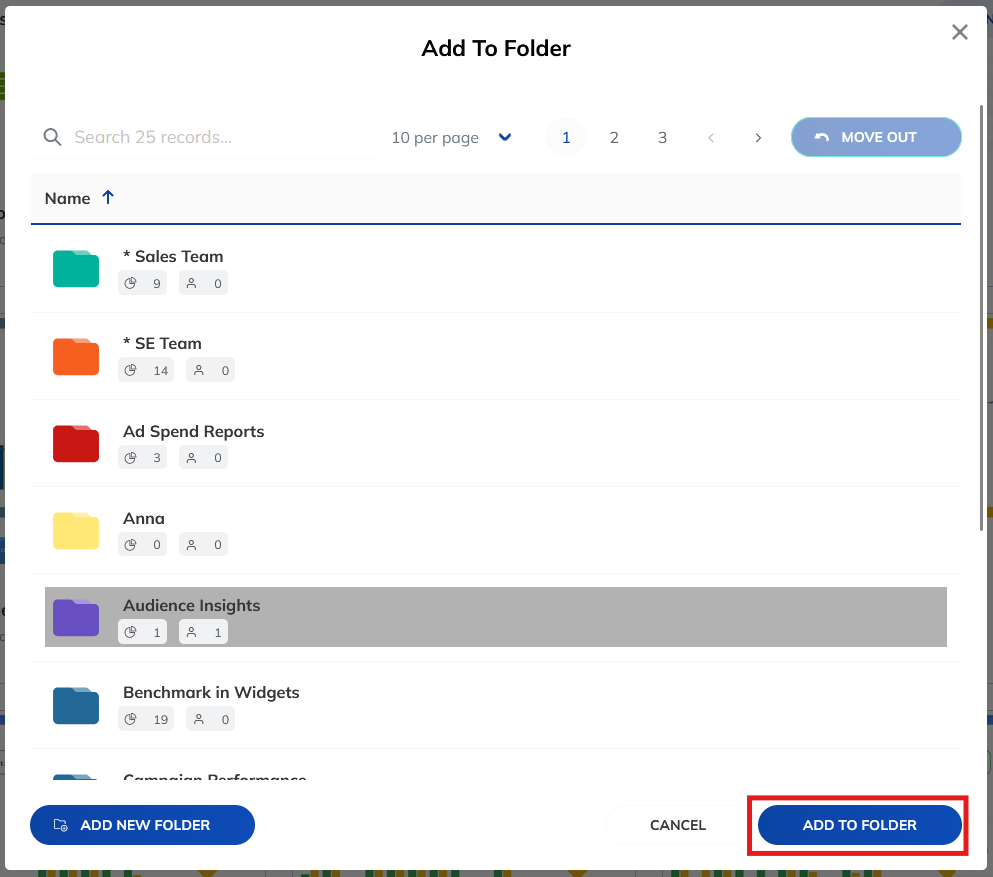Screen dimensions: 993x877
Task: Click the CANCEL button
Action: click(678, 825)
